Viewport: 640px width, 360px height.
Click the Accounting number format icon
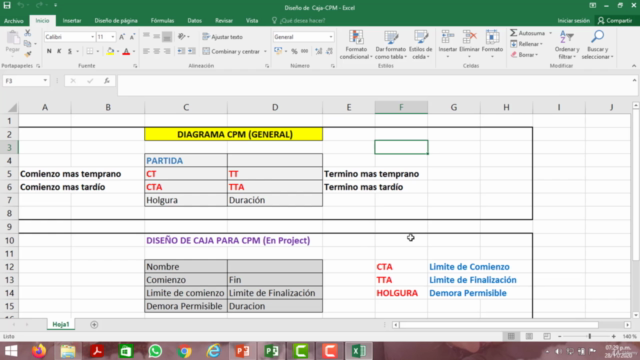(x=278, y=51)
